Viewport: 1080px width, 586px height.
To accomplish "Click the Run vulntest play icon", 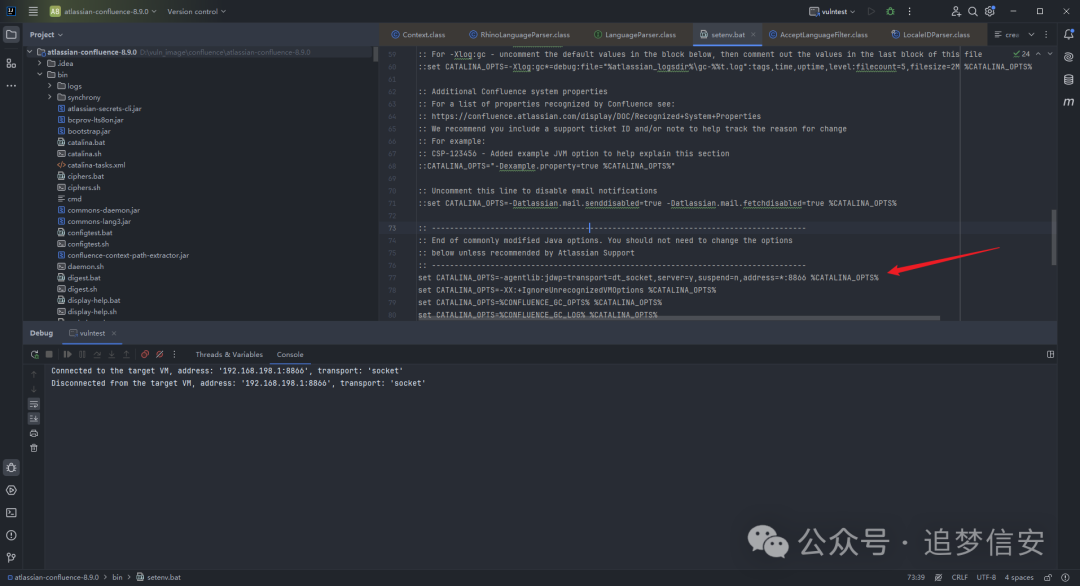I will point(871,12).
